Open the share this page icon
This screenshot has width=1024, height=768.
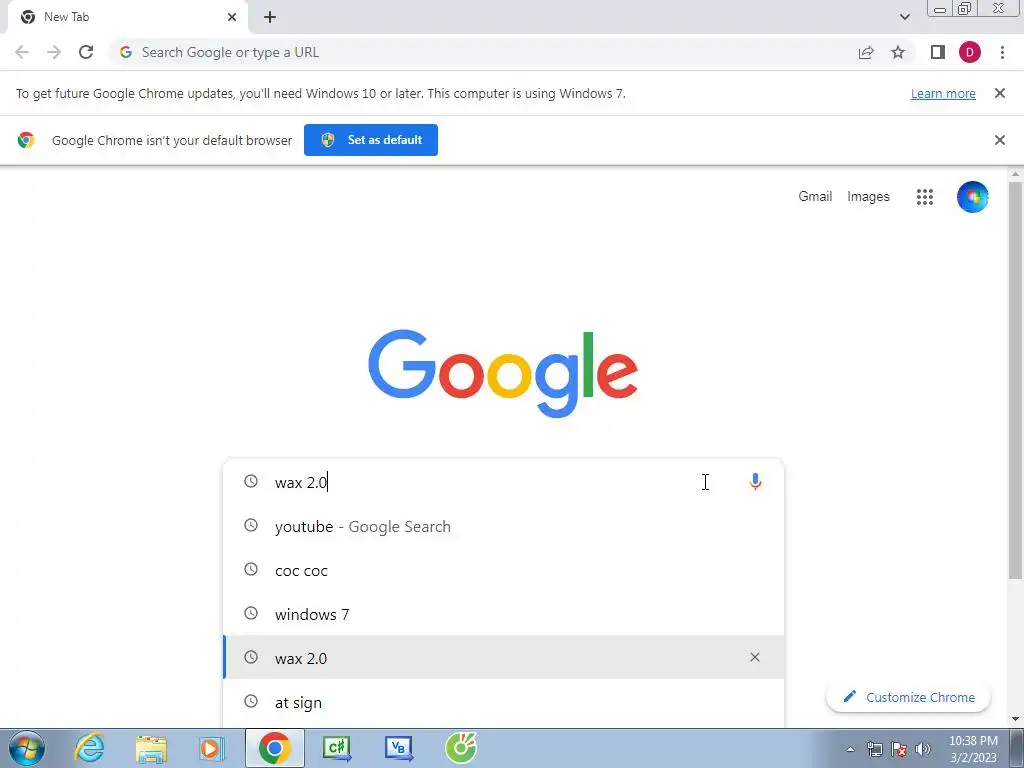(x=866, y=52)
